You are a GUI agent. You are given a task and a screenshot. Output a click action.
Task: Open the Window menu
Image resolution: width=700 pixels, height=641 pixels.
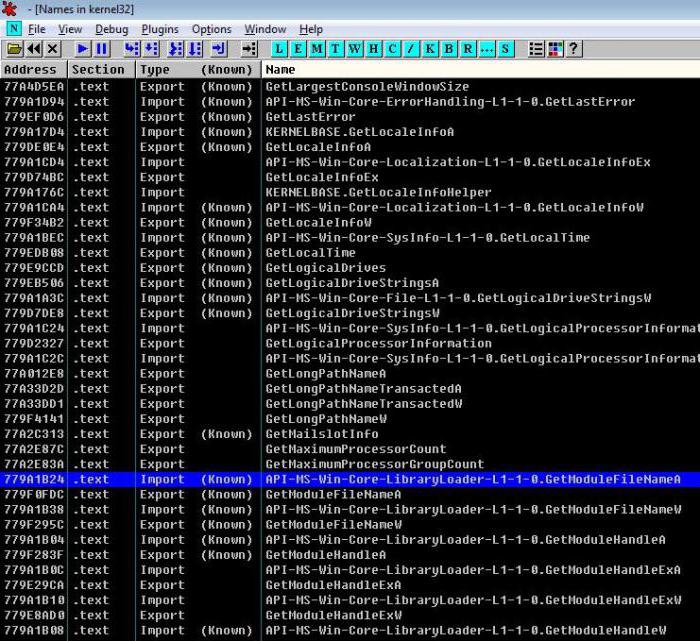(265, 29)
